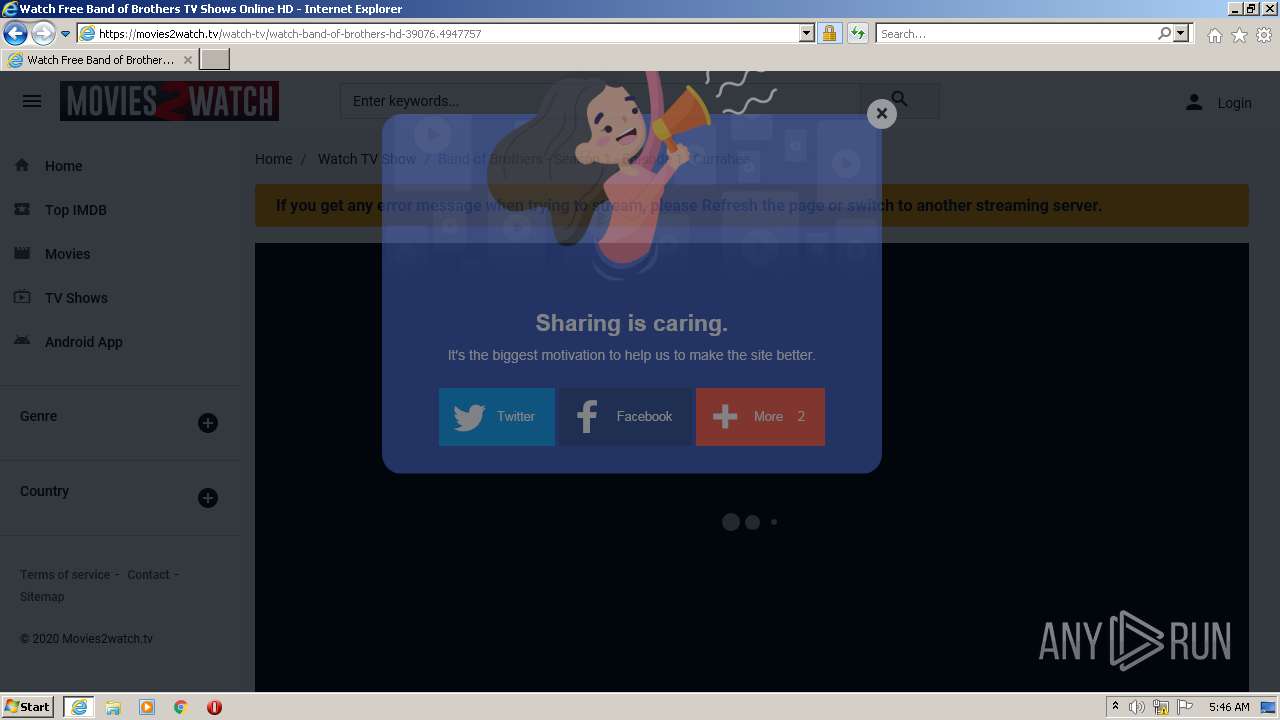Screen dimensions: 1280x720
Task: Open Movies in the sidebar
Action: pos(67,254)
